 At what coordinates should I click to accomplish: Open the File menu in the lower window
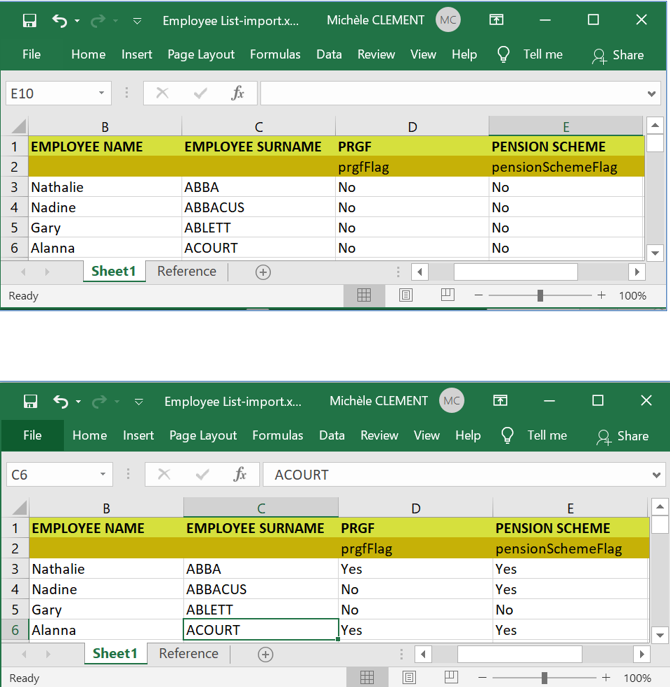33,435
